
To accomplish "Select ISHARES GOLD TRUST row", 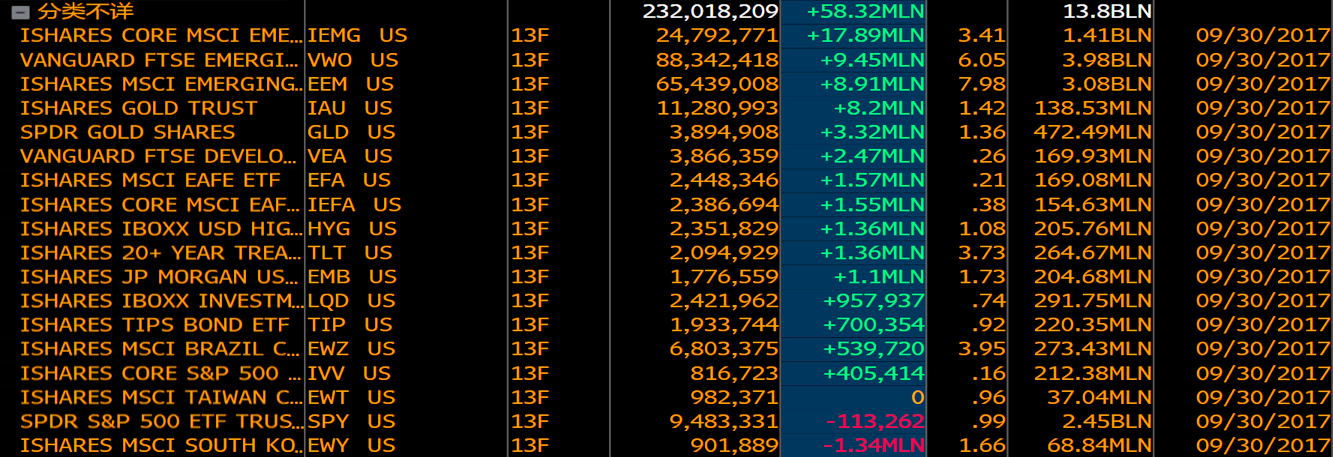I will (x=666, y=108).
